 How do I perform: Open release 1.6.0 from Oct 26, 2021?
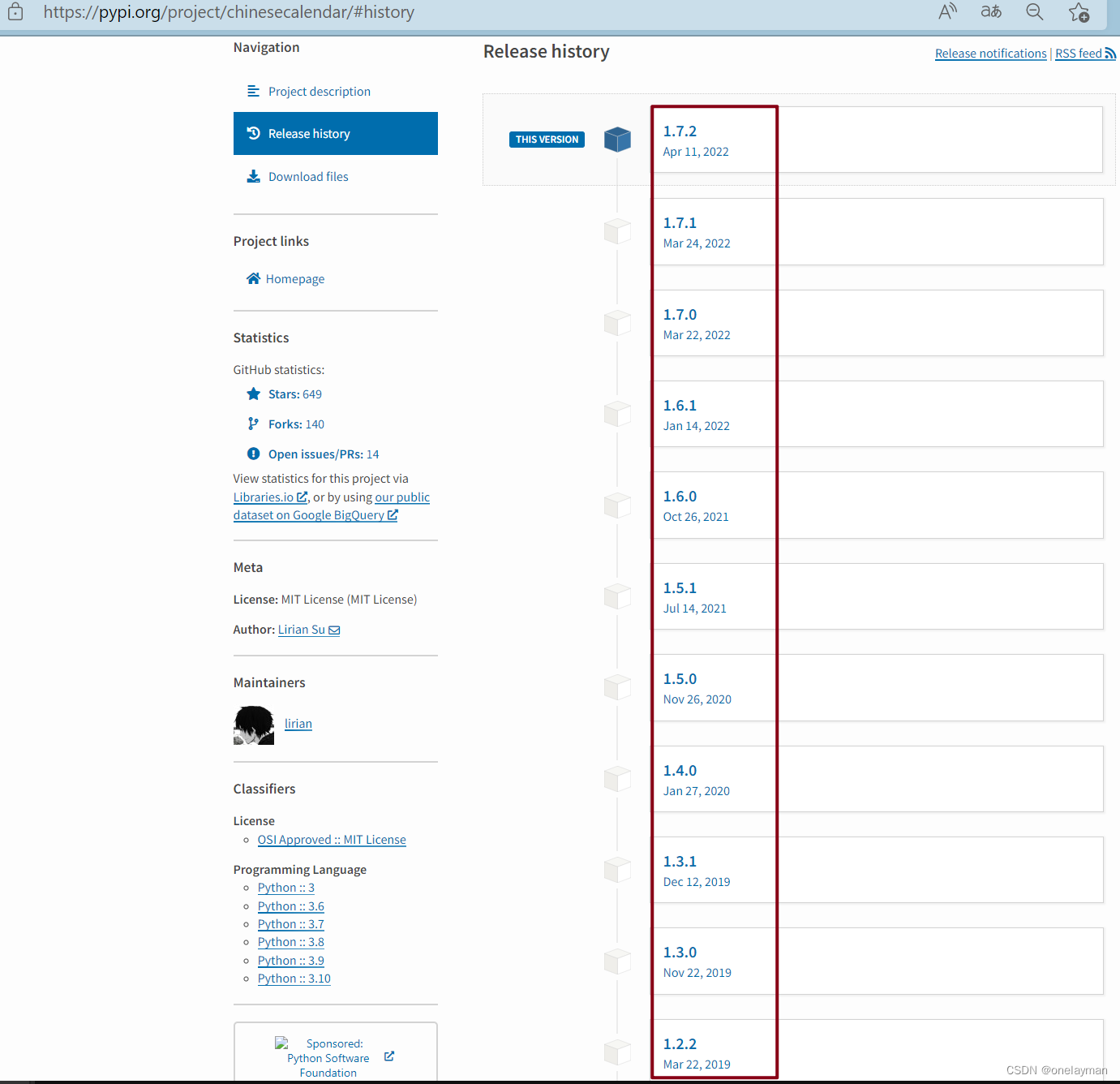[x=878, y=505]
